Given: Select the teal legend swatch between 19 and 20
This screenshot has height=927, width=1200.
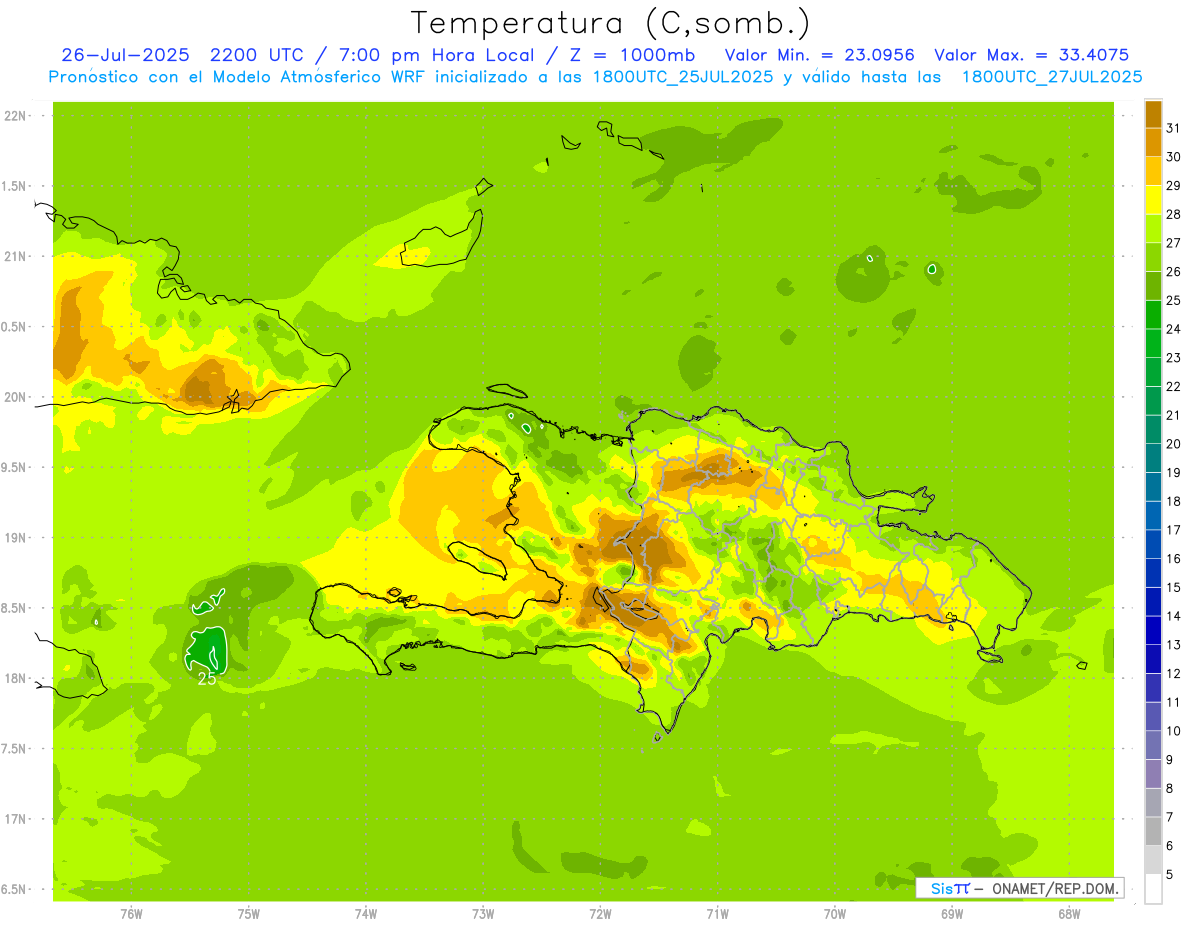Looking at the screenshot, I should pos(1153,458).
